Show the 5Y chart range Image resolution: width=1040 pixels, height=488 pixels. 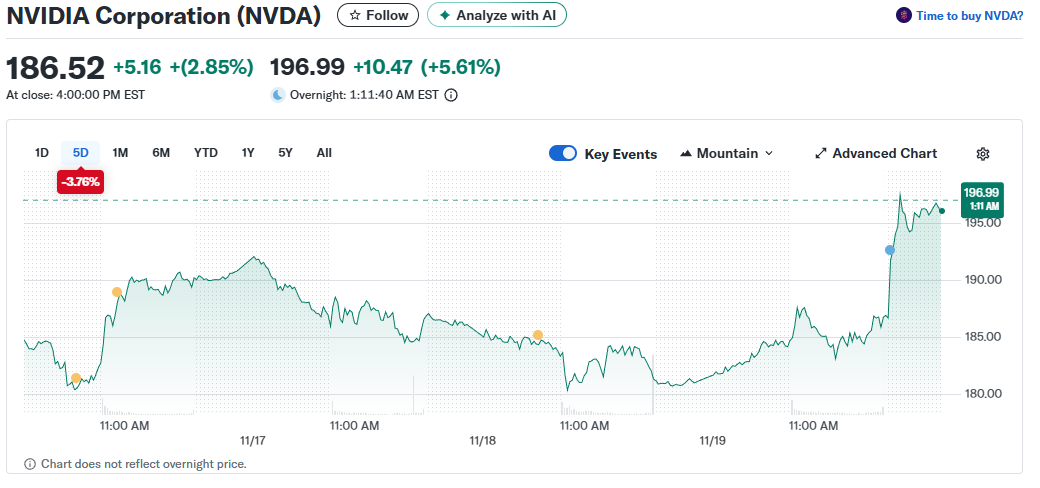286,153
